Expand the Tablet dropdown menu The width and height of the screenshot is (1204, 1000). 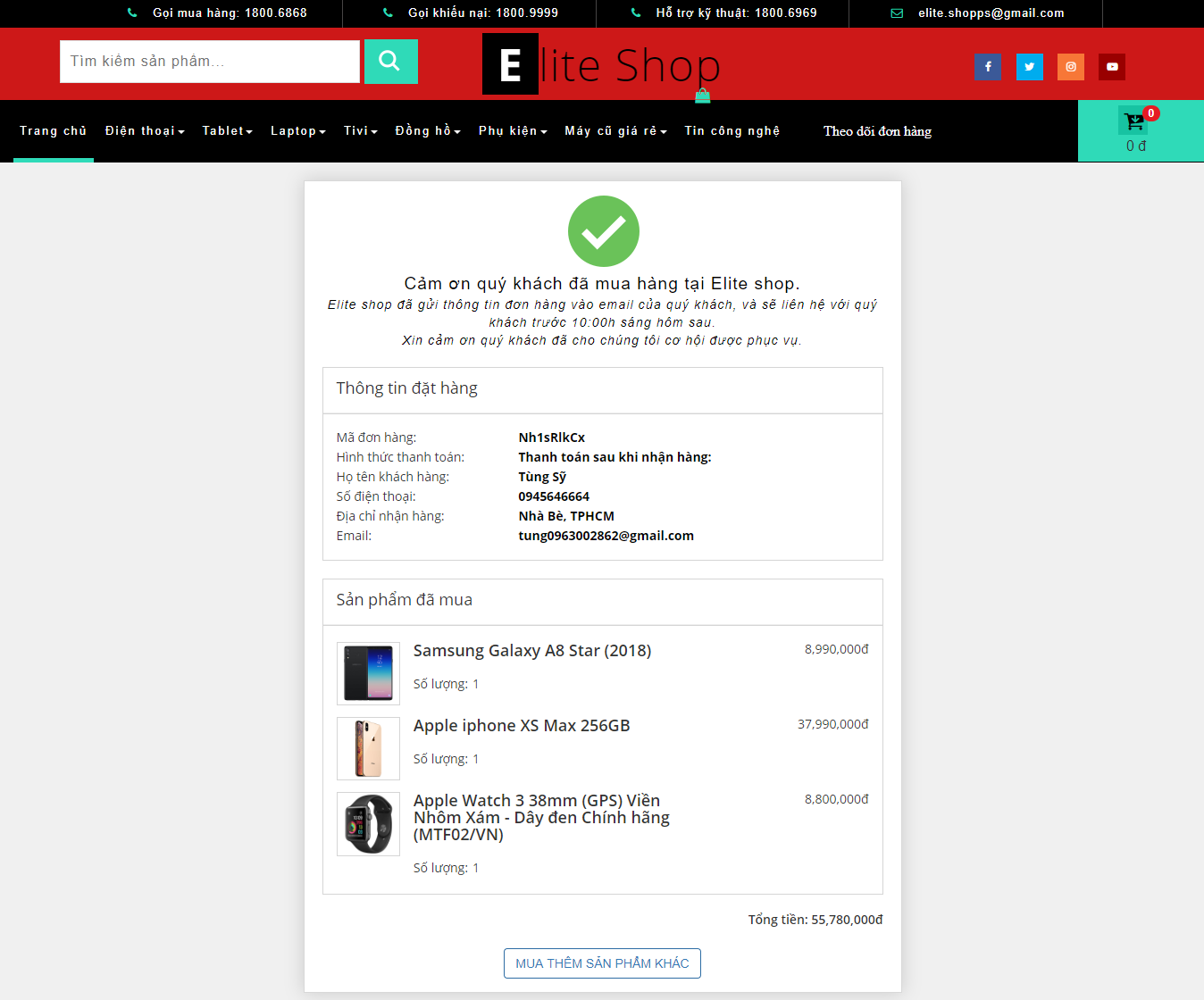(228, 130)
